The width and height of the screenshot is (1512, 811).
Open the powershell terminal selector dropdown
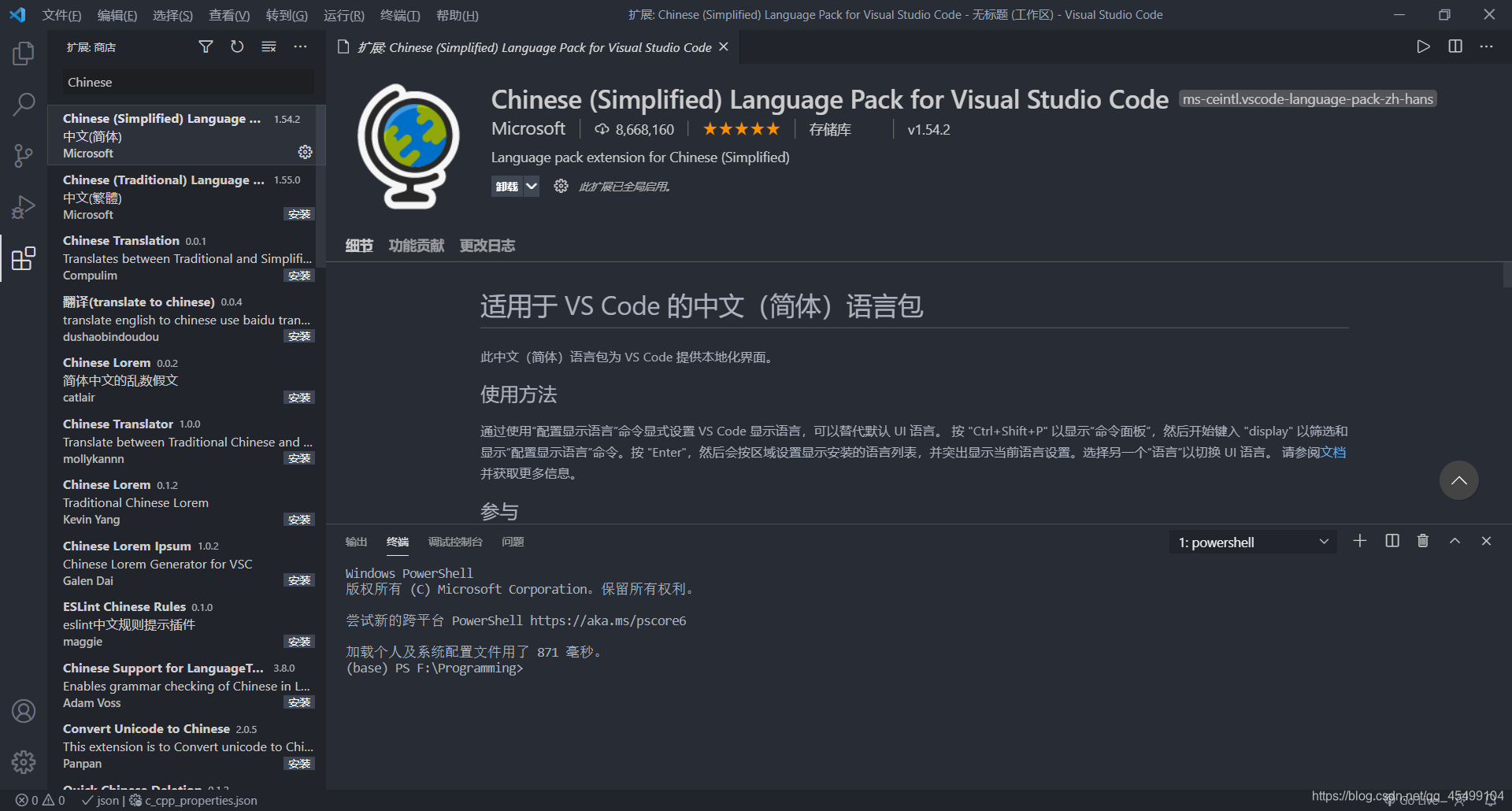tap(1253, 542)
